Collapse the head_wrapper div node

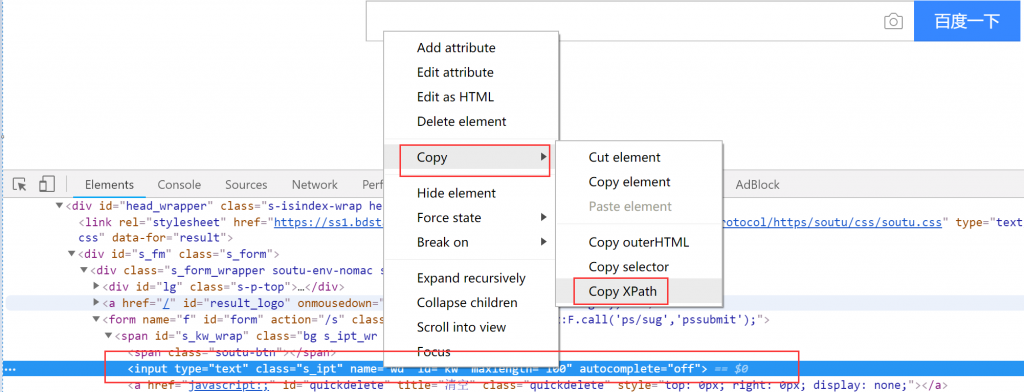60,206
